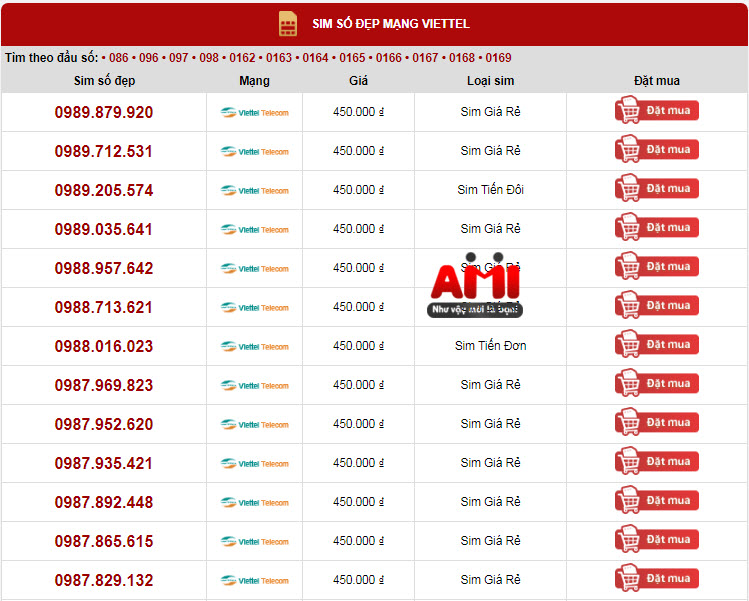Image resolution: width=749 pixels, height=601 pixels.
Task: Click 'Sim Giá Rẻ' type for 0989.879.920
Action: [491, 112]
